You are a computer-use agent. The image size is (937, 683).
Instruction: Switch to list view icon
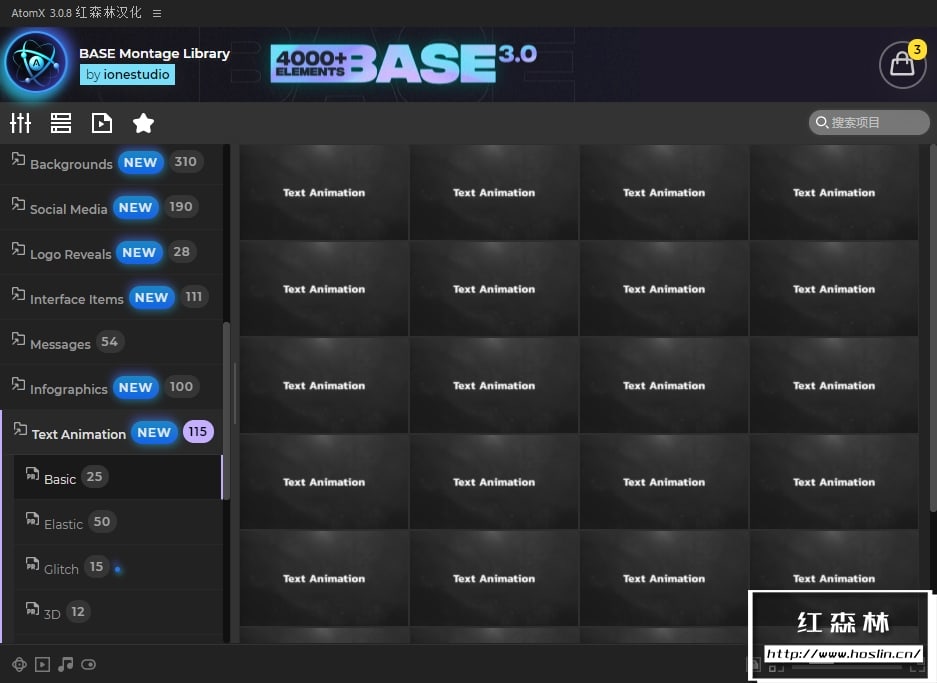pyautogui.click(x=61, y=123)
